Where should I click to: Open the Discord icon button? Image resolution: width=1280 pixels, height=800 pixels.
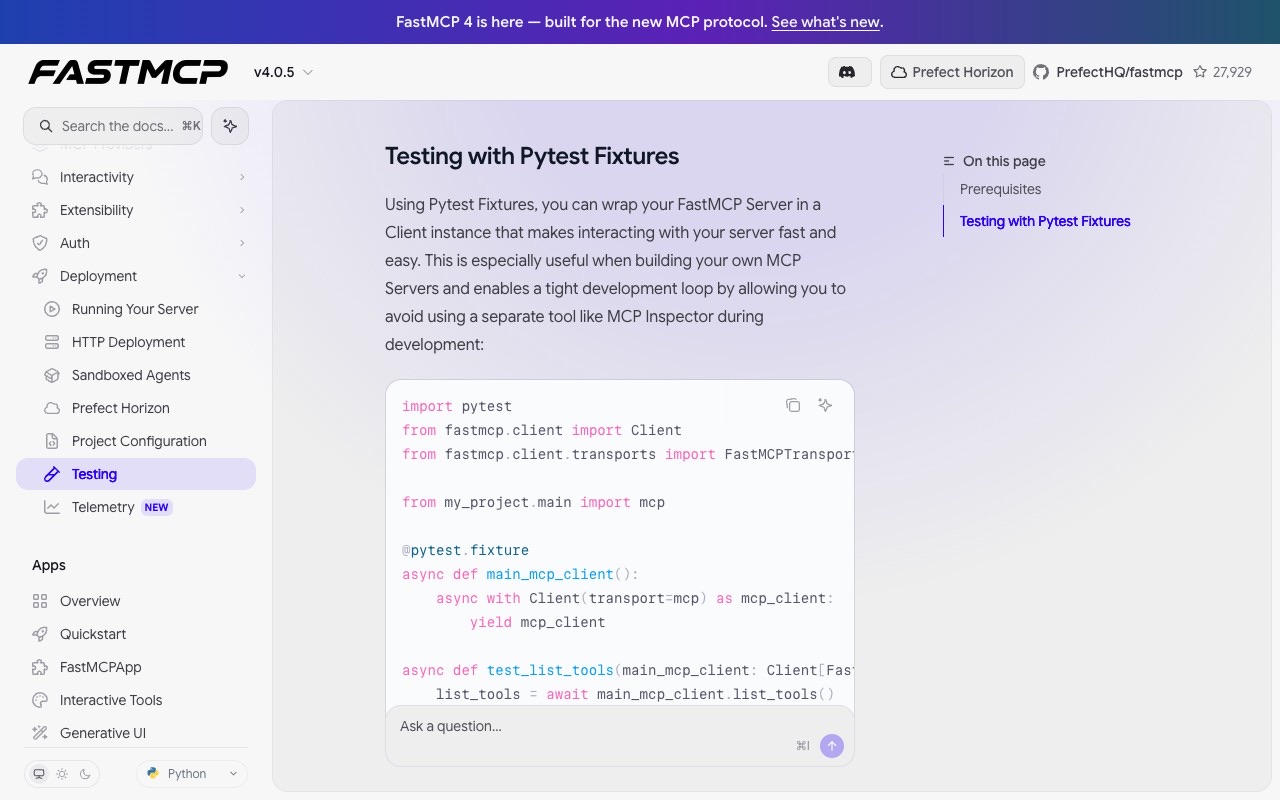[x=848, y=72]
